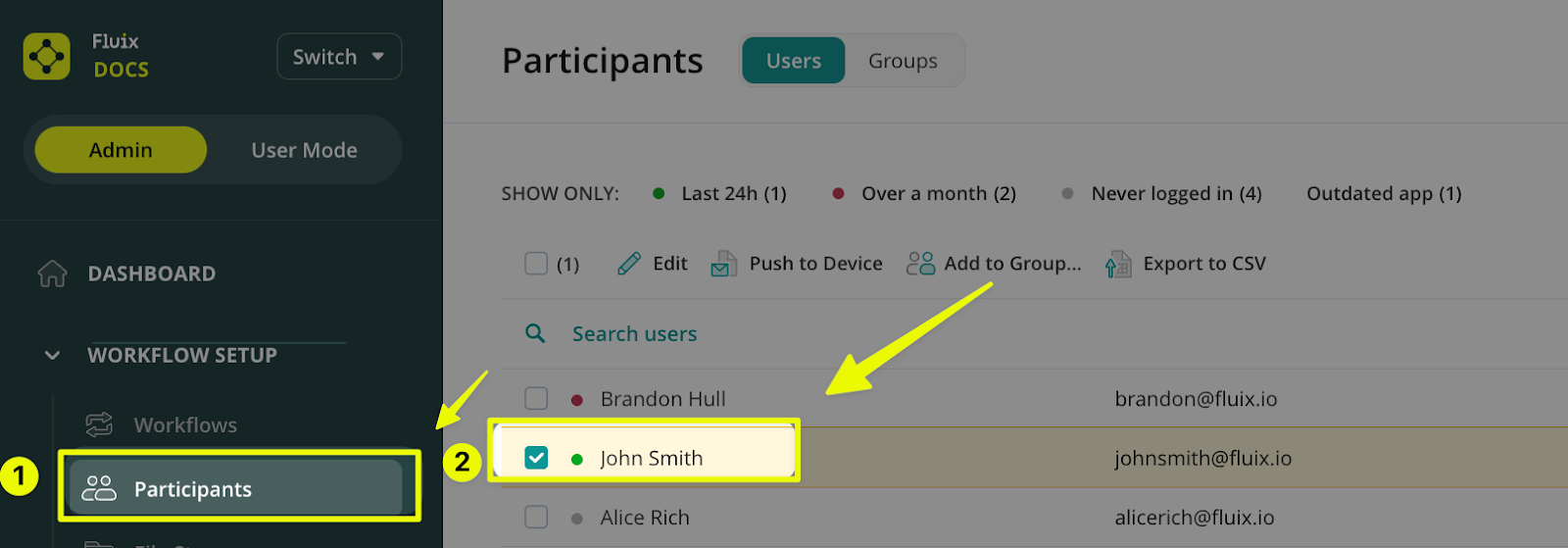This screenshot has height=548, width=1568.
Task: Click the Fluix Docs logo icon
Action: (47, 57)
